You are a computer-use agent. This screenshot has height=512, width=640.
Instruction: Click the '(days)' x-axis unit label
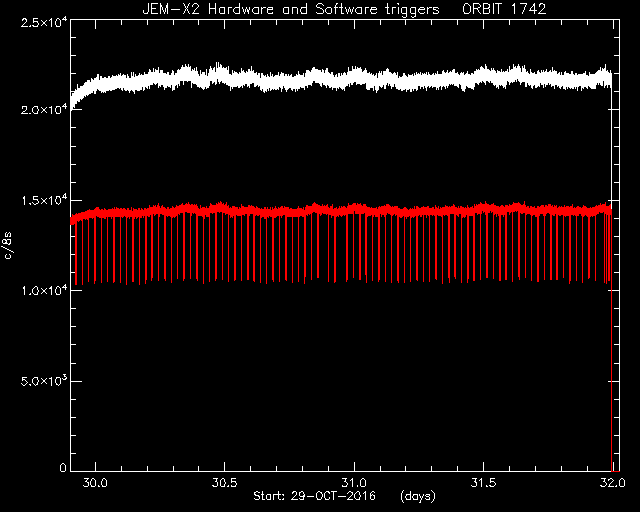(x=418, y=496)
